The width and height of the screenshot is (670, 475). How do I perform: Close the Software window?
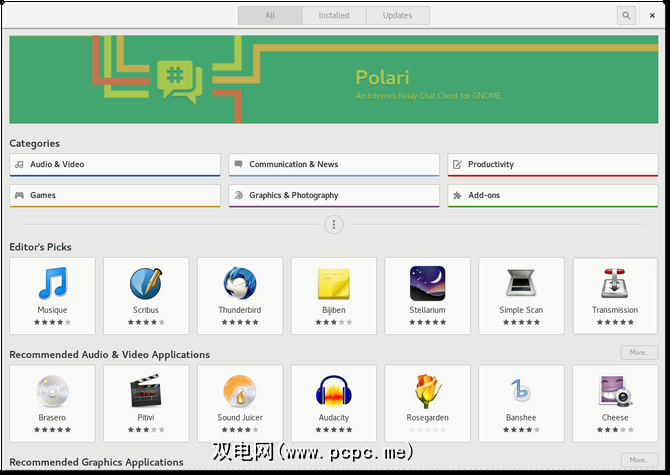click(x=652, y=15)
